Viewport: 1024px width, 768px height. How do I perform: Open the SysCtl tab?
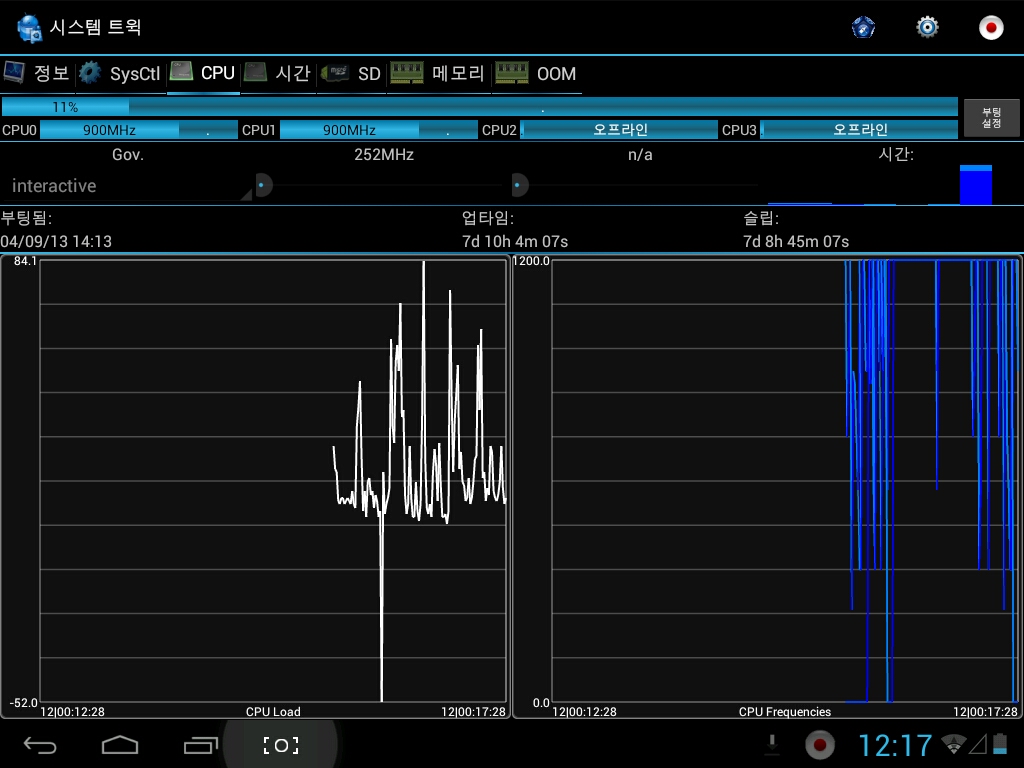(120, 73)
